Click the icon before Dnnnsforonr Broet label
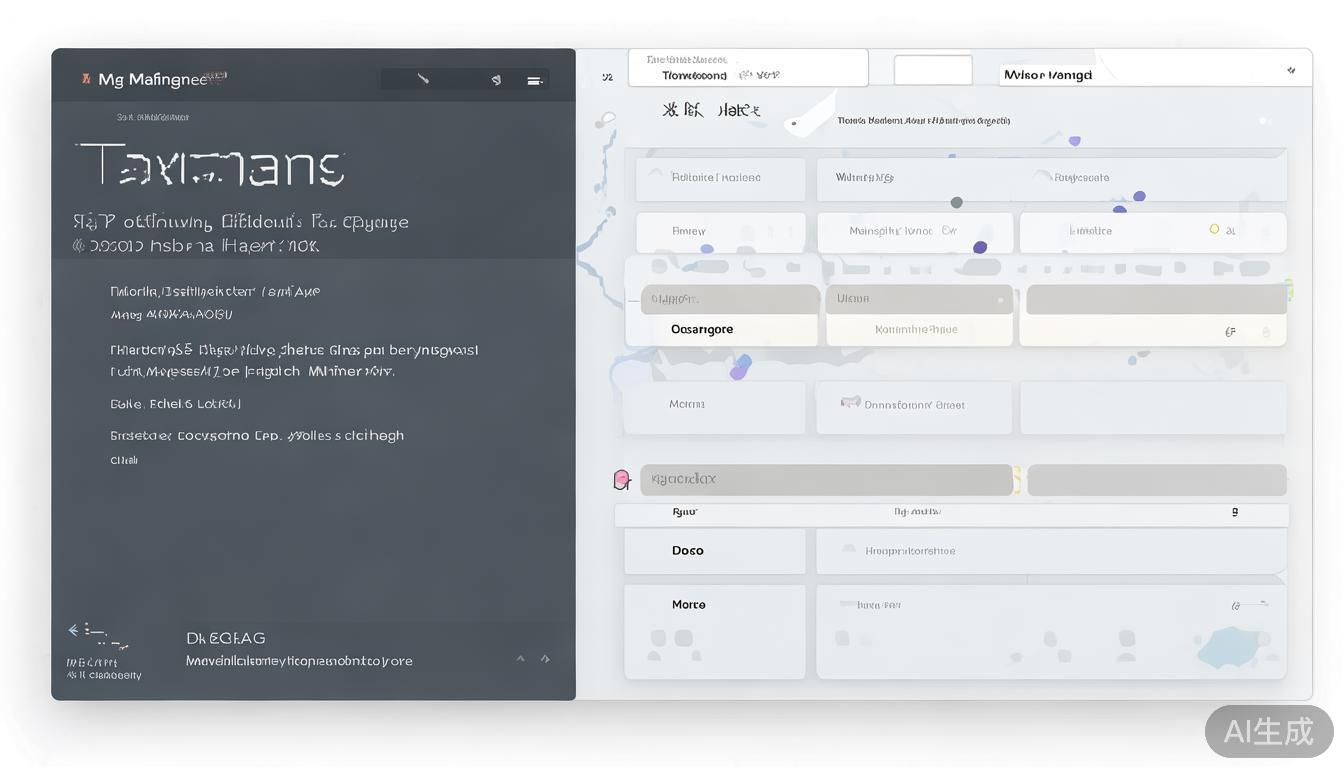Viewport: 1344px width, 768px height. click(850, 403)
